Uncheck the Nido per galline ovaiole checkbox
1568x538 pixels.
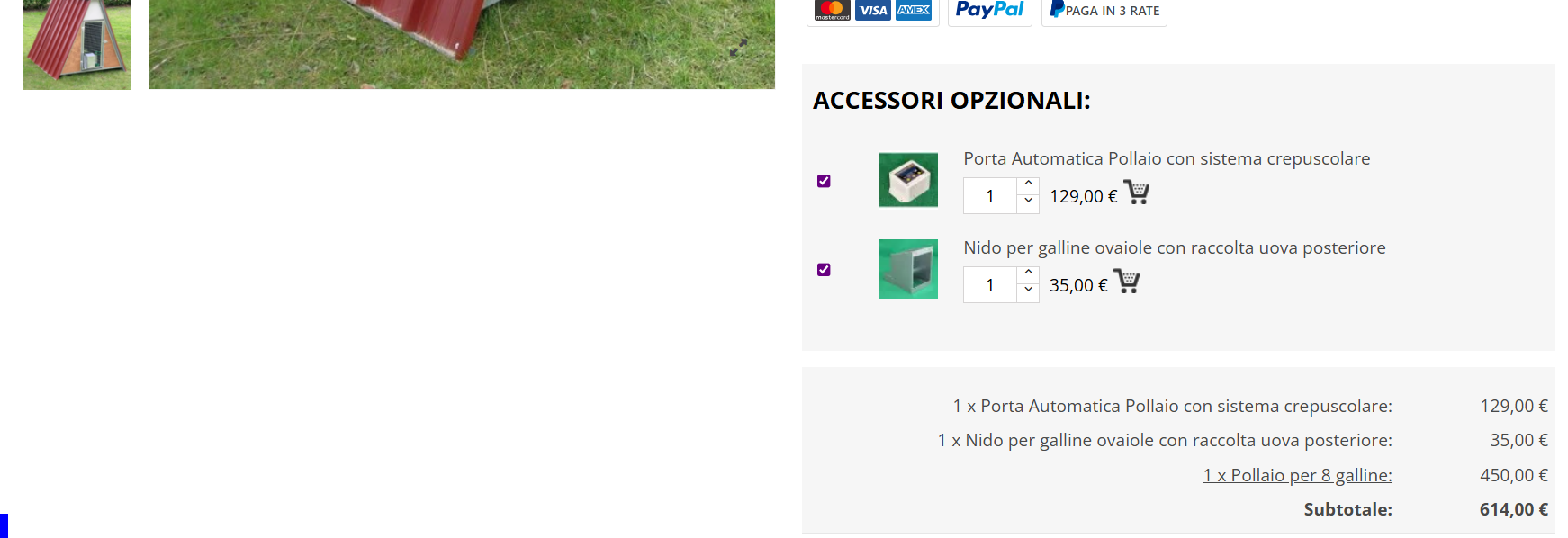pos(824,270)
